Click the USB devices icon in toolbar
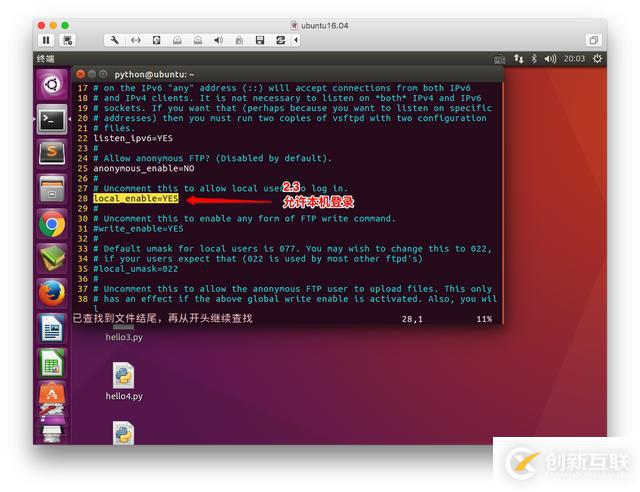 [x=239, y=40]
